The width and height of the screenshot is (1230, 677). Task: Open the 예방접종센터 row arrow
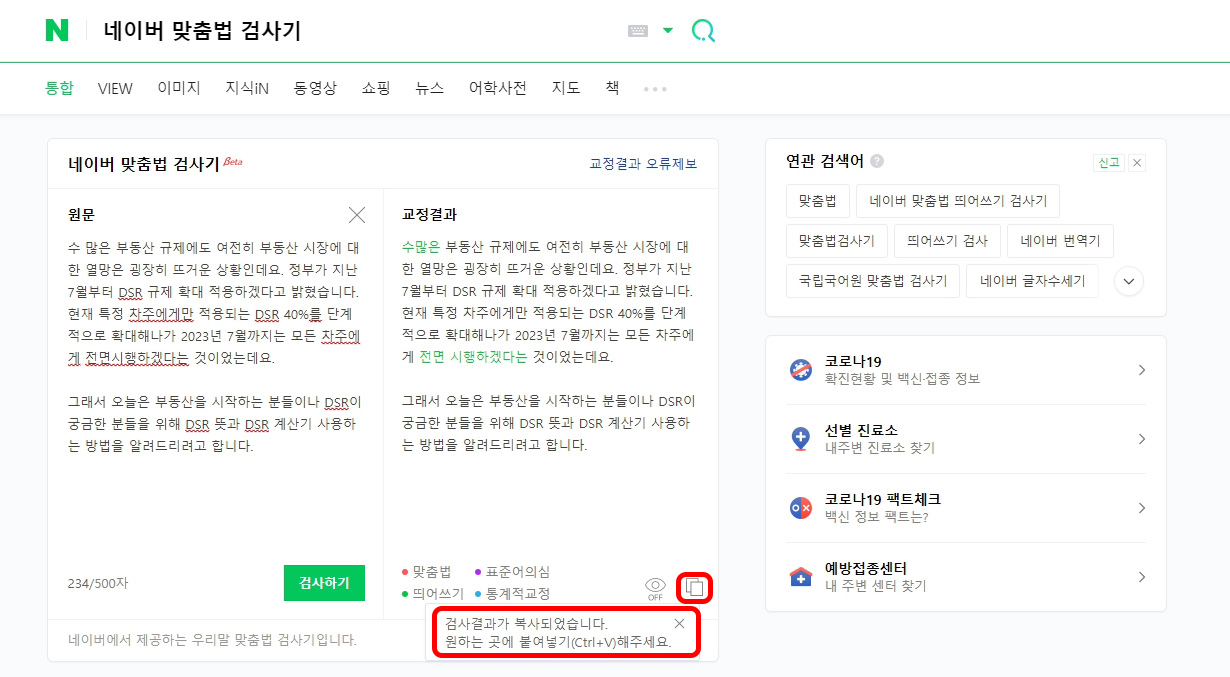pos(1141,577)
